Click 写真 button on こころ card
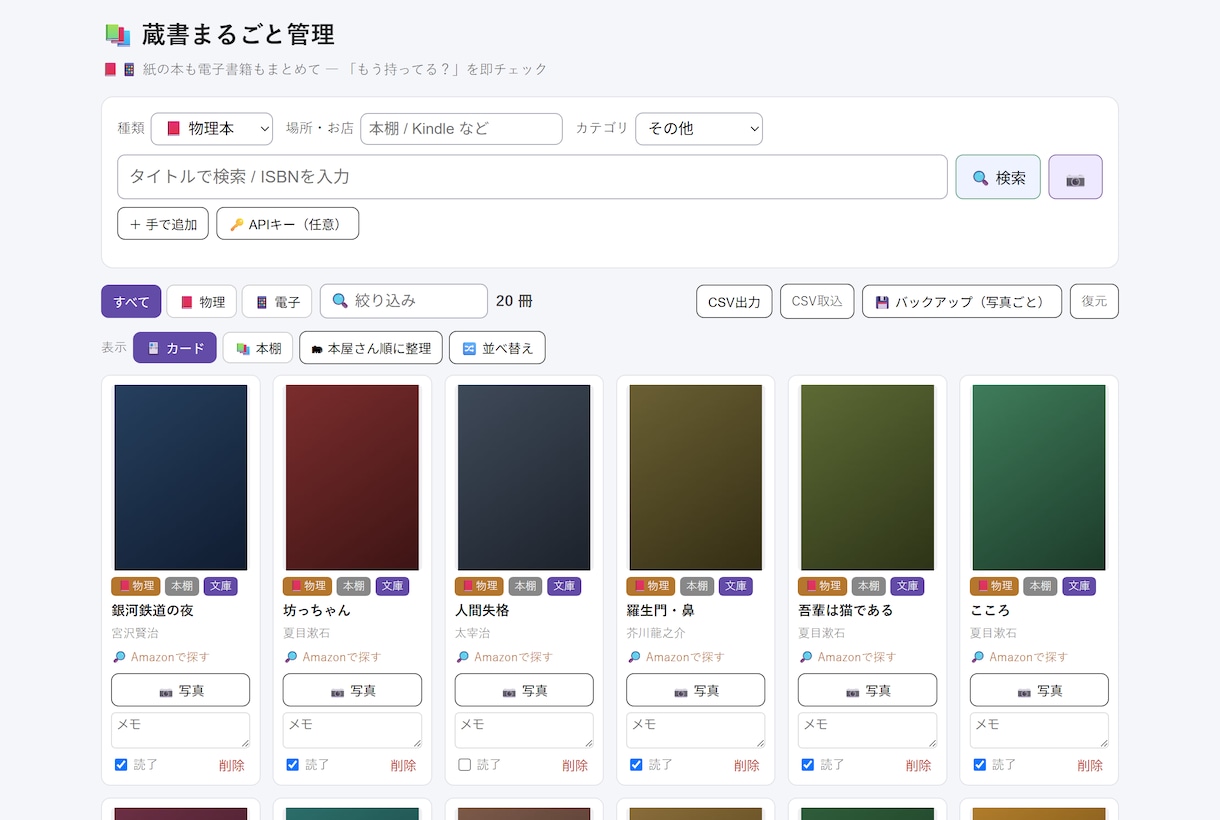 [1039, 690]
